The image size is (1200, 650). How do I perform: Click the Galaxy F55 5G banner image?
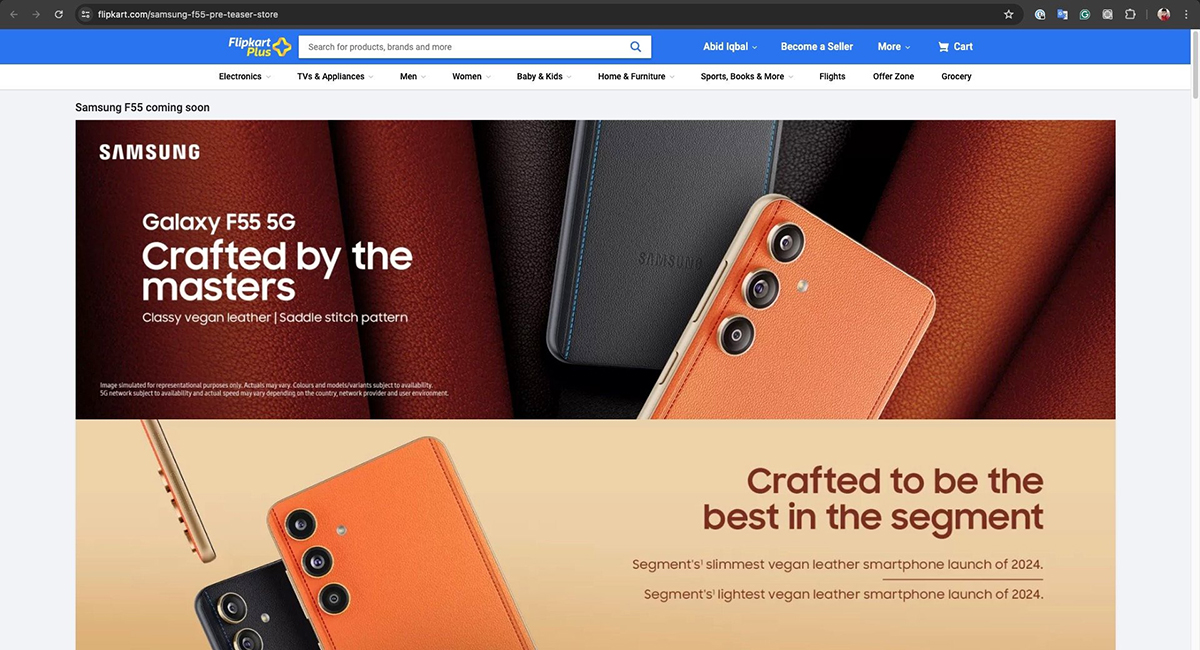click(595, 269)
